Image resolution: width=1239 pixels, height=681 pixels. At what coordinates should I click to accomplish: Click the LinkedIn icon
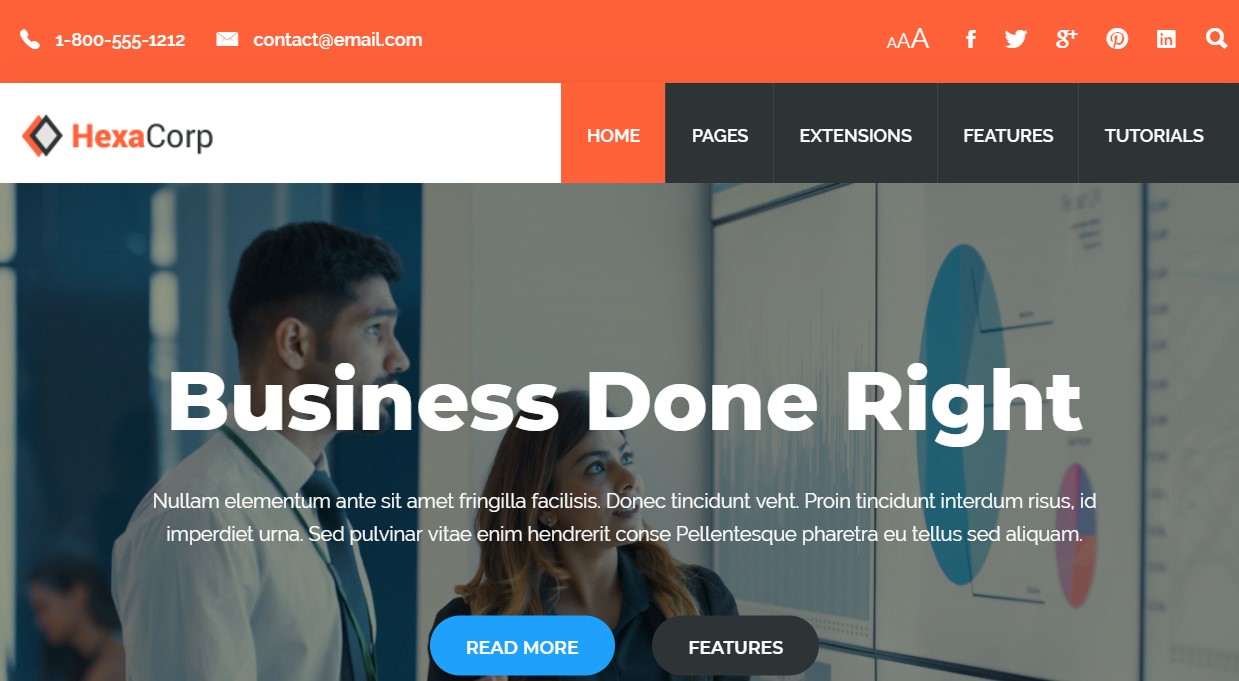(1166, 39)
